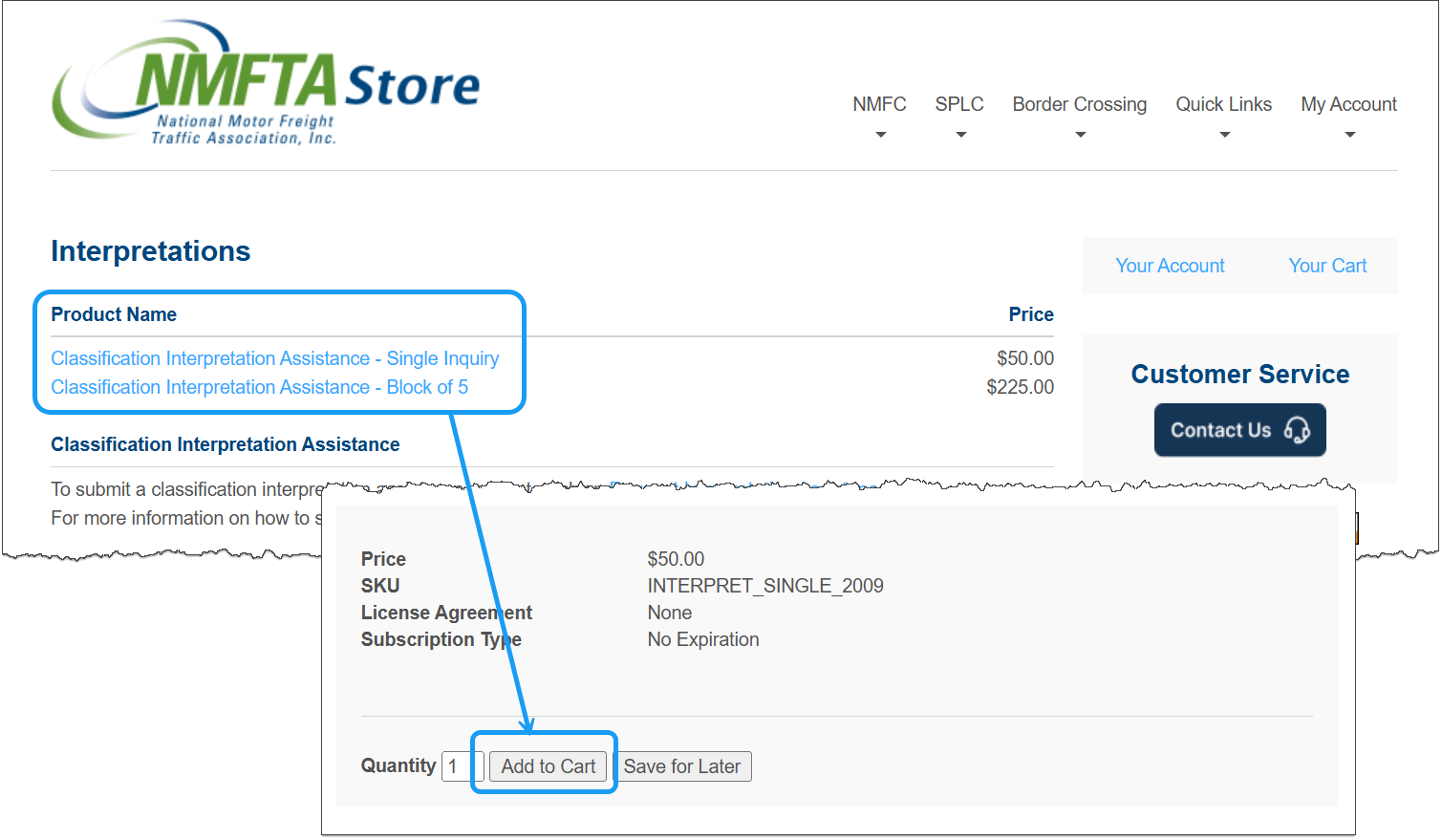This screenshot has height=840, width=1442.
Task: Expand the My Account dropdown arrow
Action: 1350,135
